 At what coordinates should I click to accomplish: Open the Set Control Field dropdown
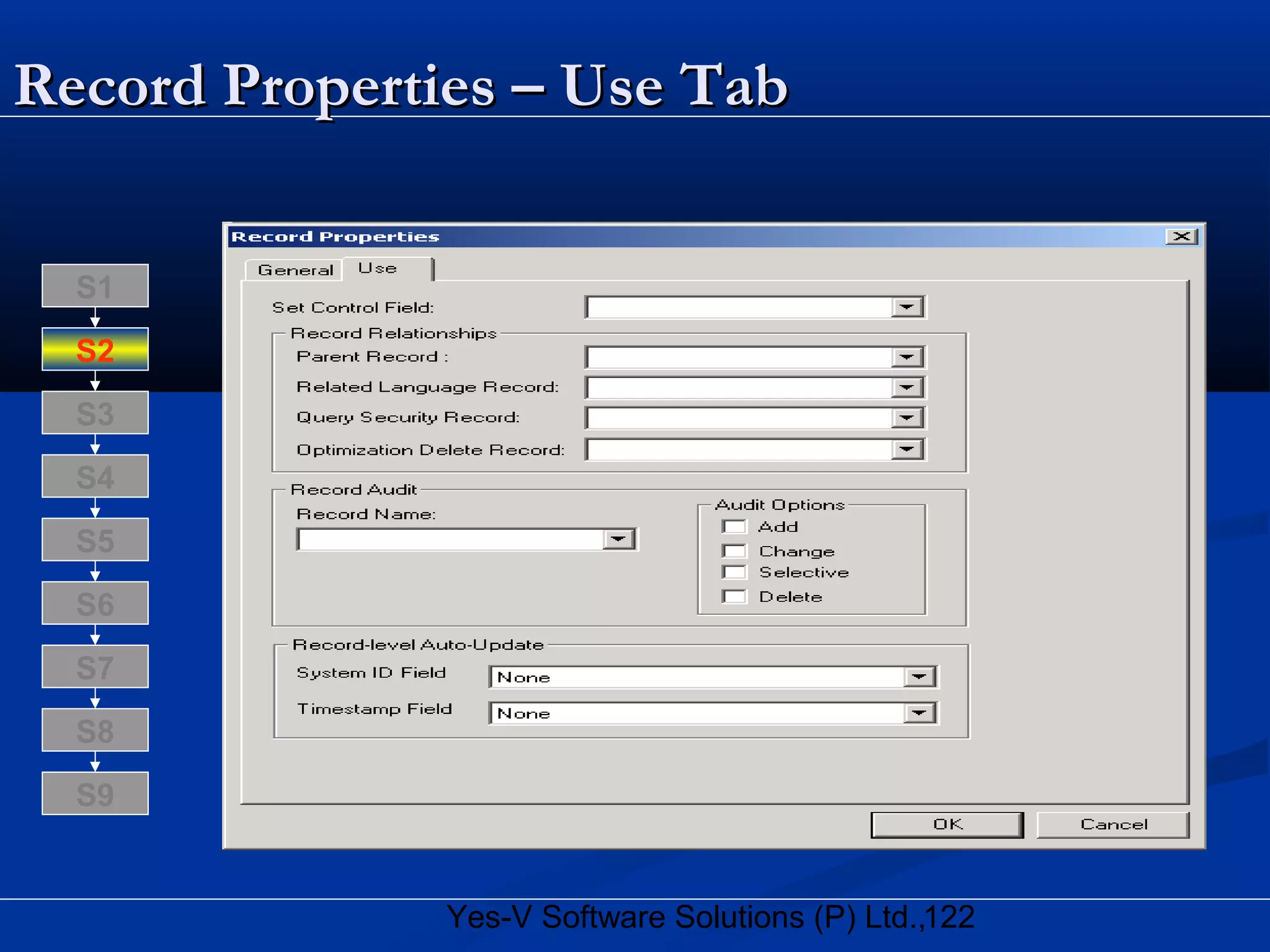(x=907, y=307)
